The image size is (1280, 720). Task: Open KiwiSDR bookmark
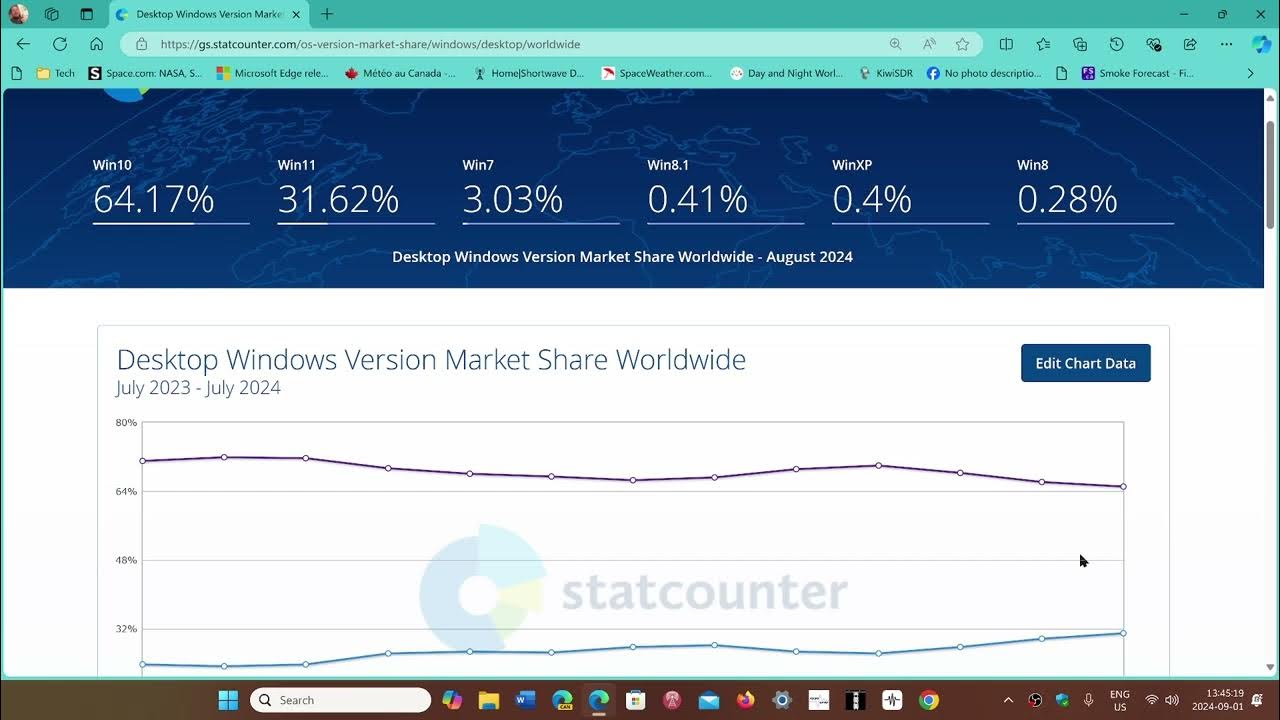[886, 73]
